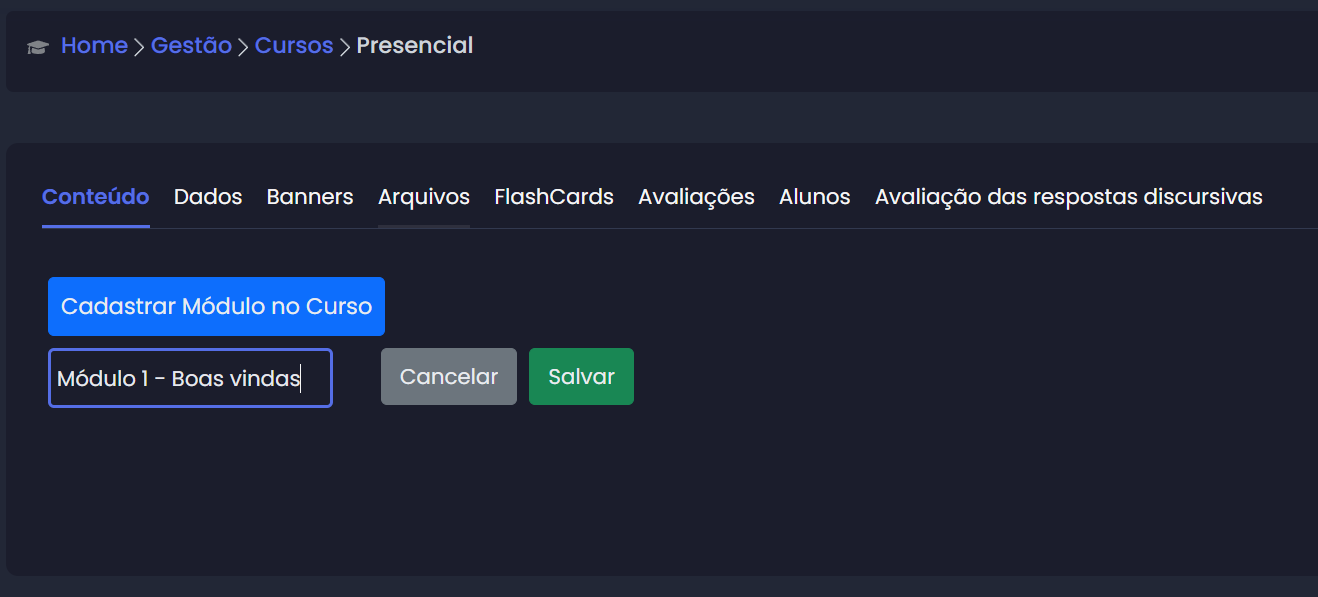The image size is (1318, 597).
Task: Click the chevron between Gestão and Cursos
Action: point(243,47)
